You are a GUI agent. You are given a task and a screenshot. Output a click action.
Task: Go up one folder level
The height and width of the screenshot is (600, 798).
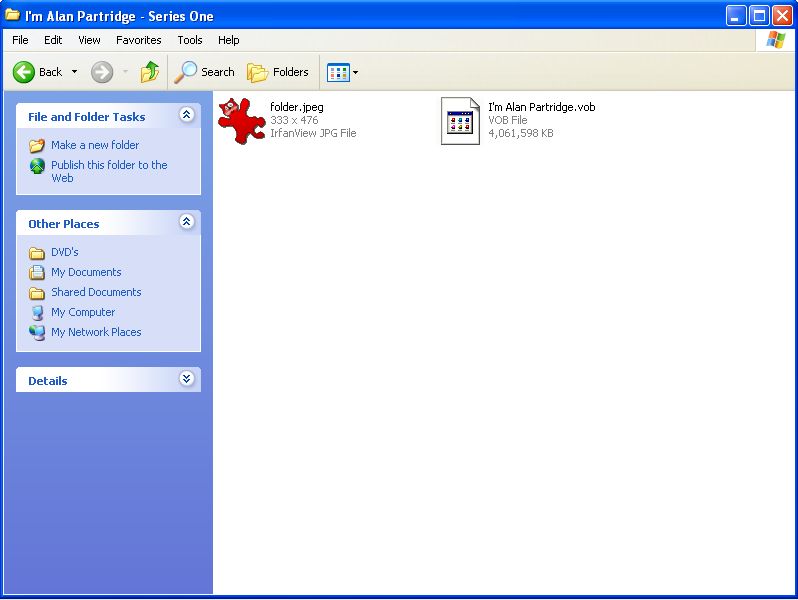[150, 72]
